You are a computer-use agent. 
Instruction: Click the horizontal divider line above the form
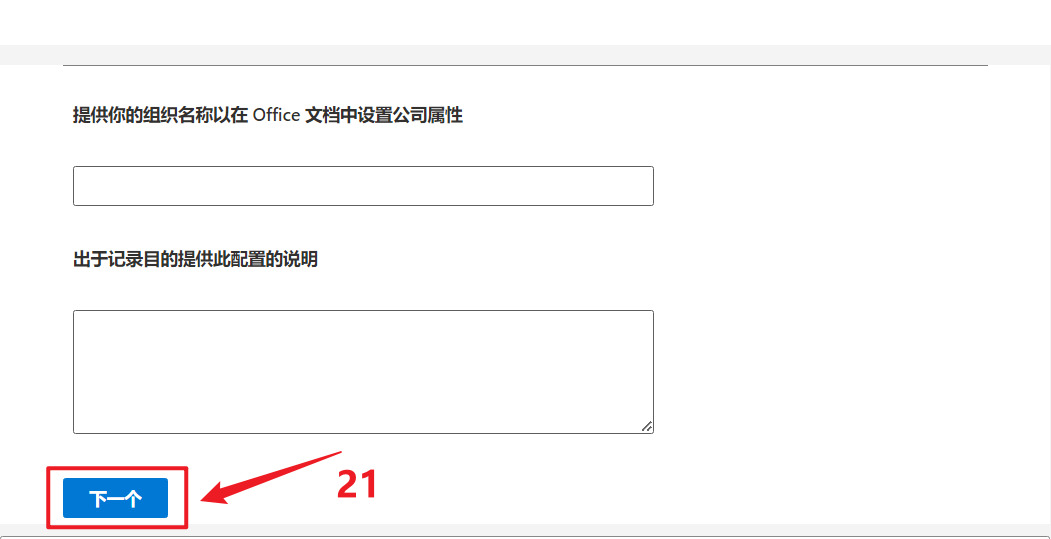526,66
